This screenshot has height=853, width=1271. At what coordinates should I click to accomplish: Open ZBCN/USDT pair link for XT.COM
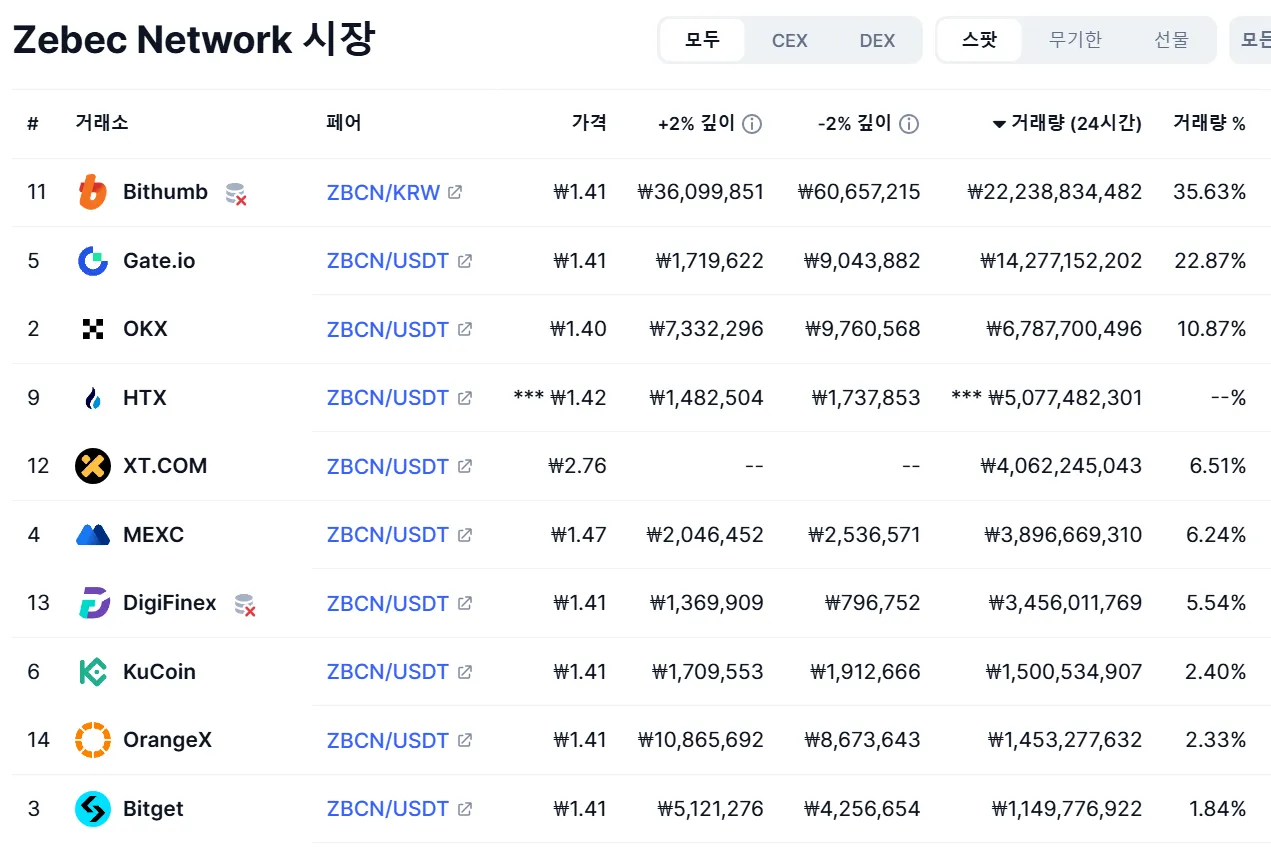[x=388, y=466]
